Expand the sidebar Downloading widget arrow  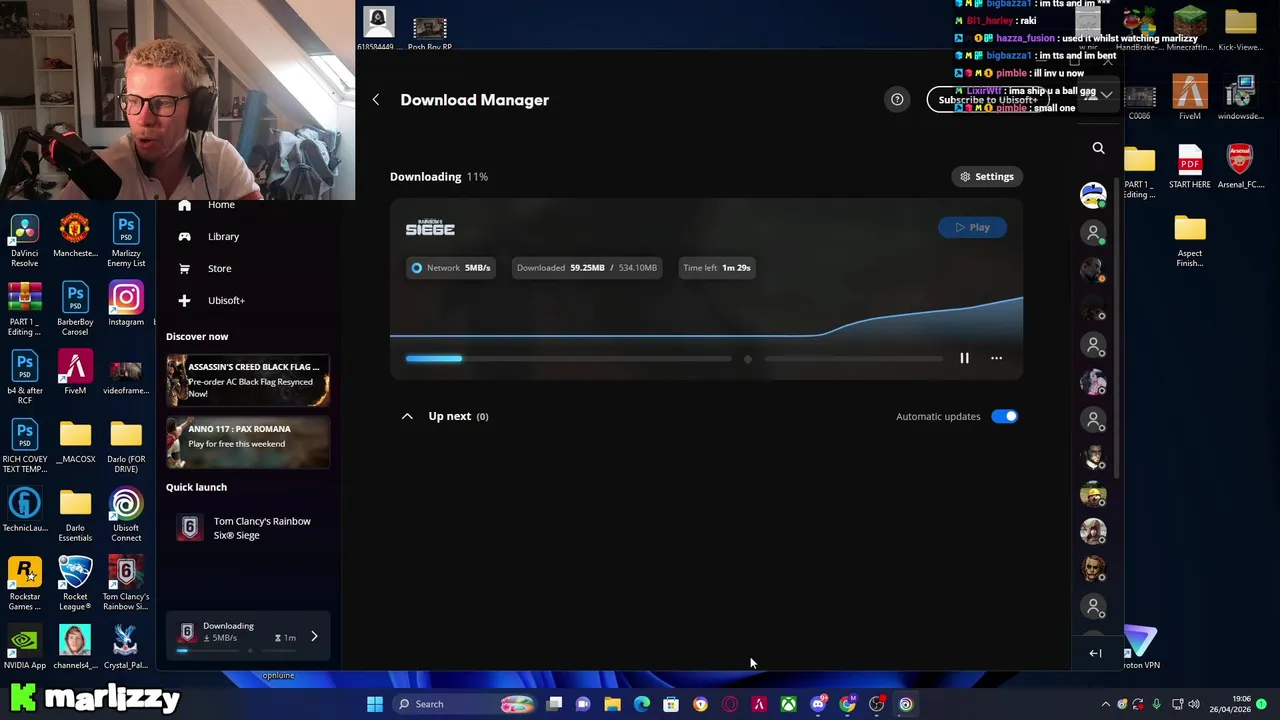314,637
